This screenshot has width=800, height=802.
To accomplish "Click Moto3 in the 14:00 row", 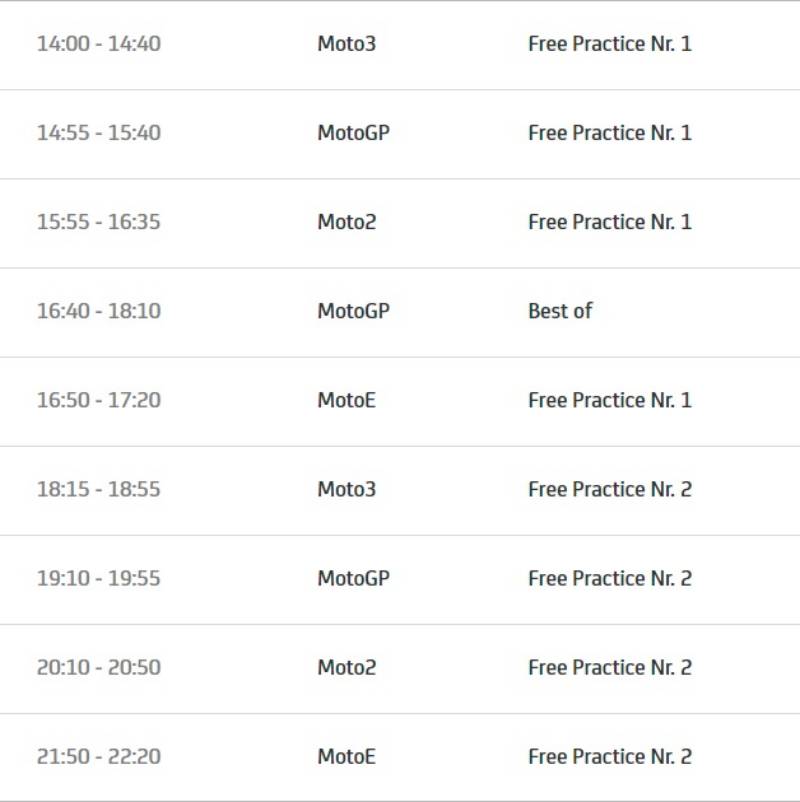I will [x=347, y=44].
